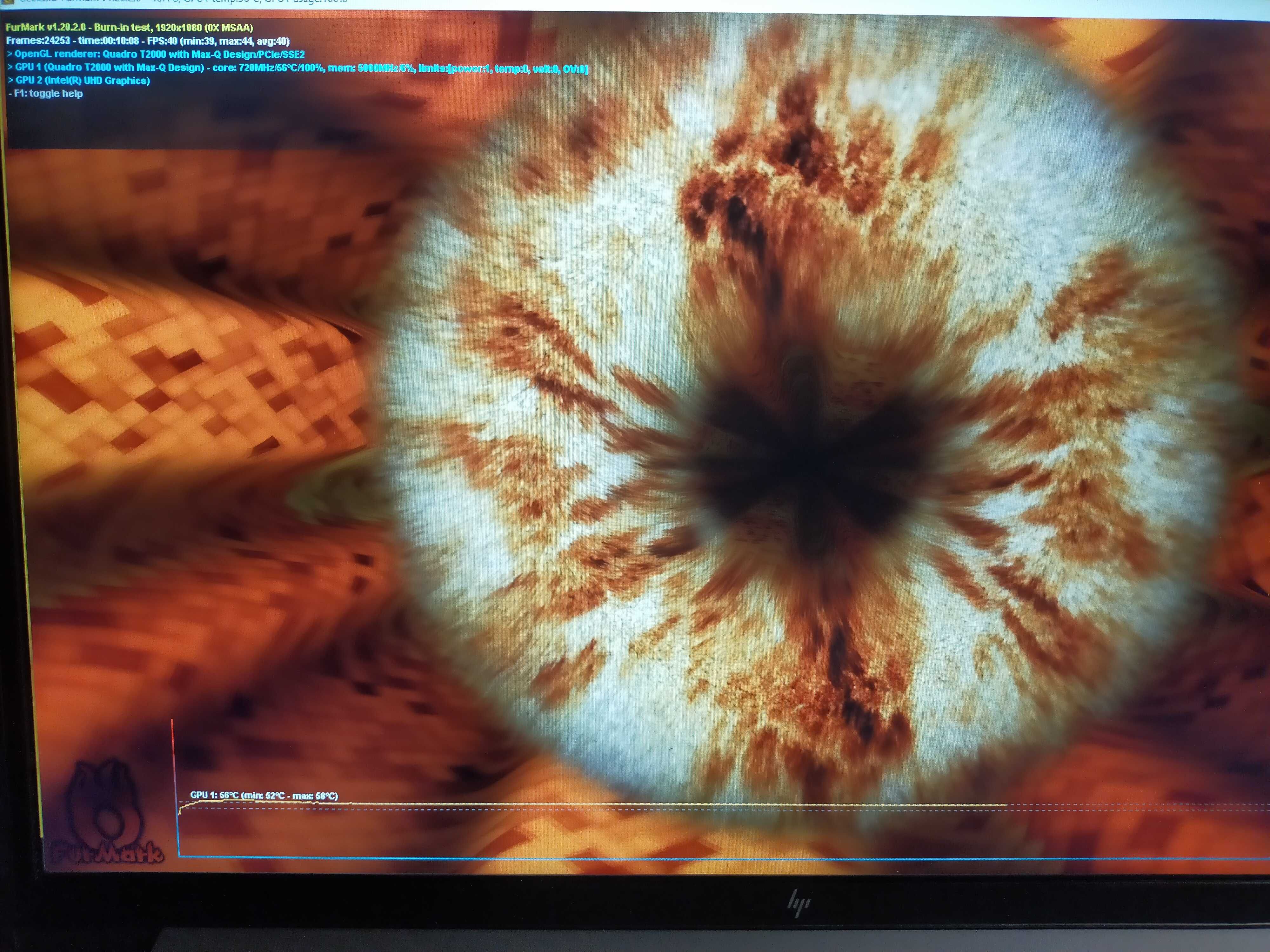This screenshot has height=952, width=1270.
Task: Click the 'GPU 1 (Quadro T2000 with Max-Q Design)' line
Action: [297, 68]
